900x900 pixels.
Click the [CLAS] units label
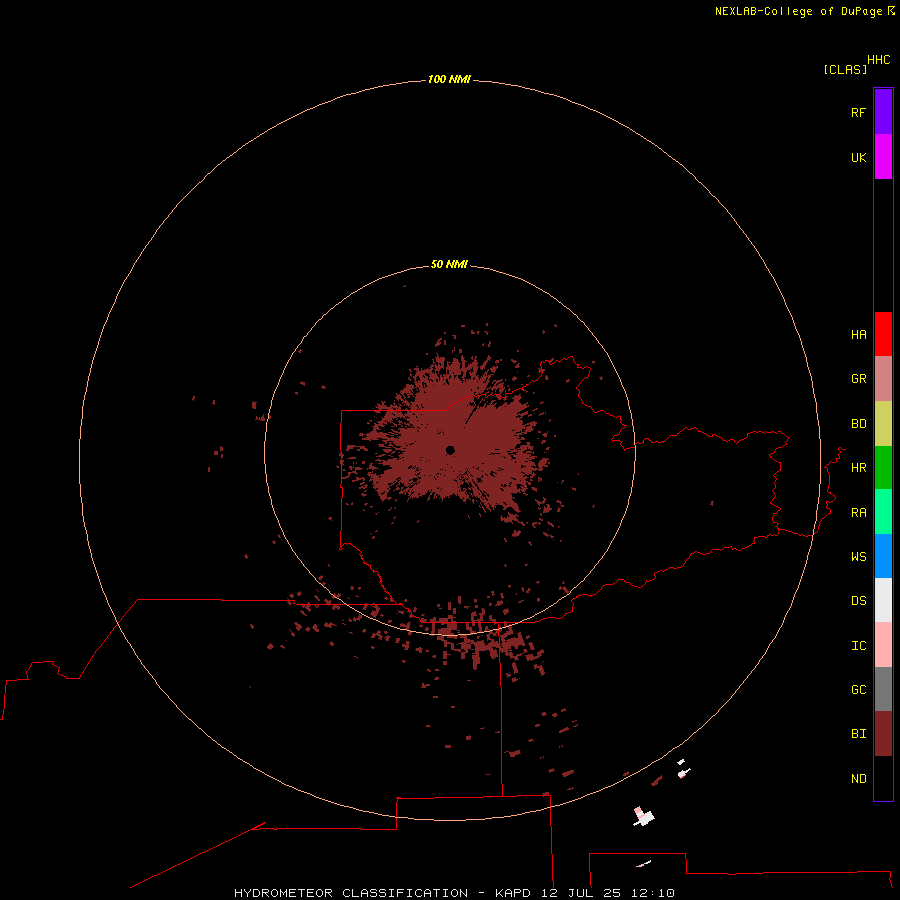(x=845, y=69)
